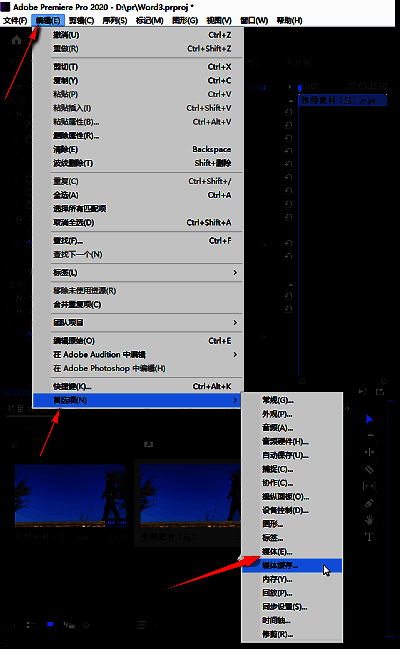The width and height of the screenshot is (400, 649).
Task: Select the Selection tool arrow
Action: [369, 419]
